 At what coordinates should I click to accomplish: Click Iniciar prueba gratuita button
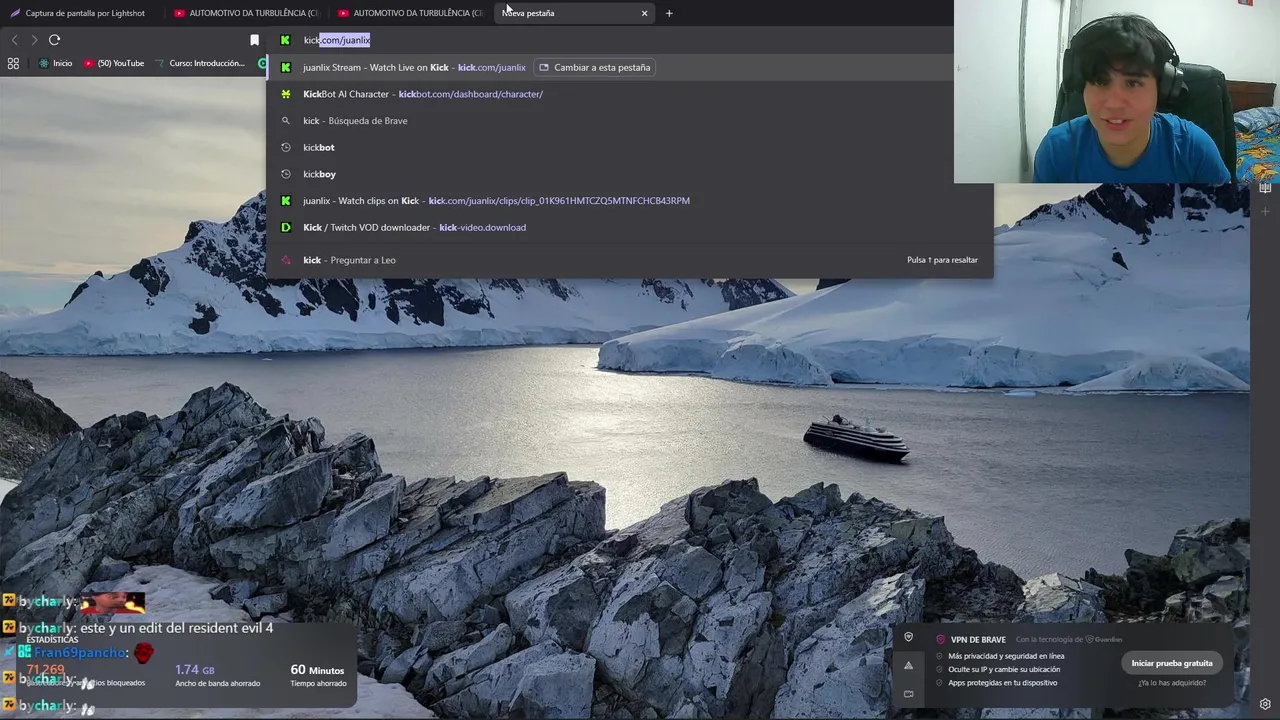(x=1172, y=663)
